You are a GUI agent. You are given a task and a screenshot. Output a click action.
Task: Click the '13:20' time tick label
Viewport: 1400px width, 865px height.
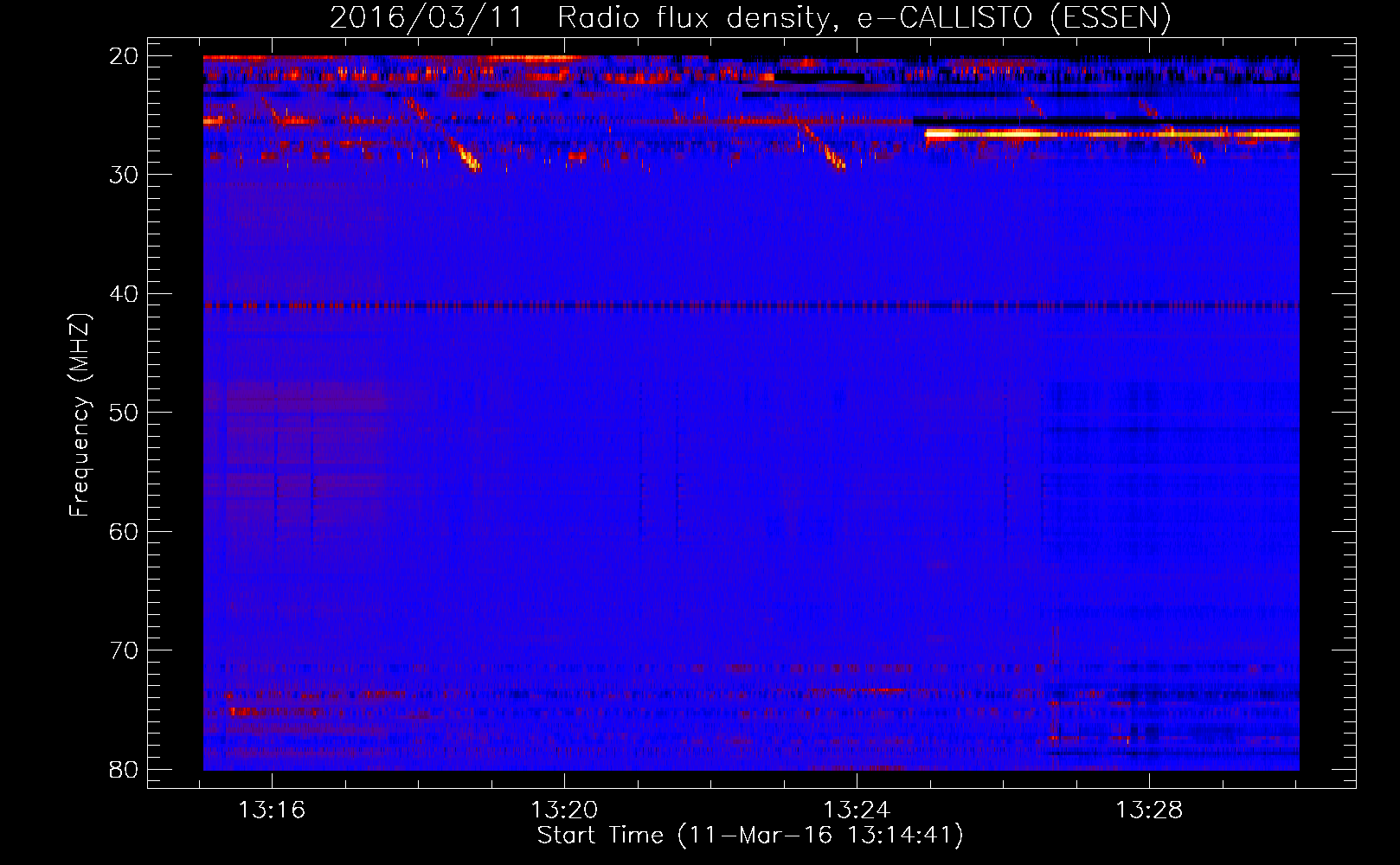(564, 811)
